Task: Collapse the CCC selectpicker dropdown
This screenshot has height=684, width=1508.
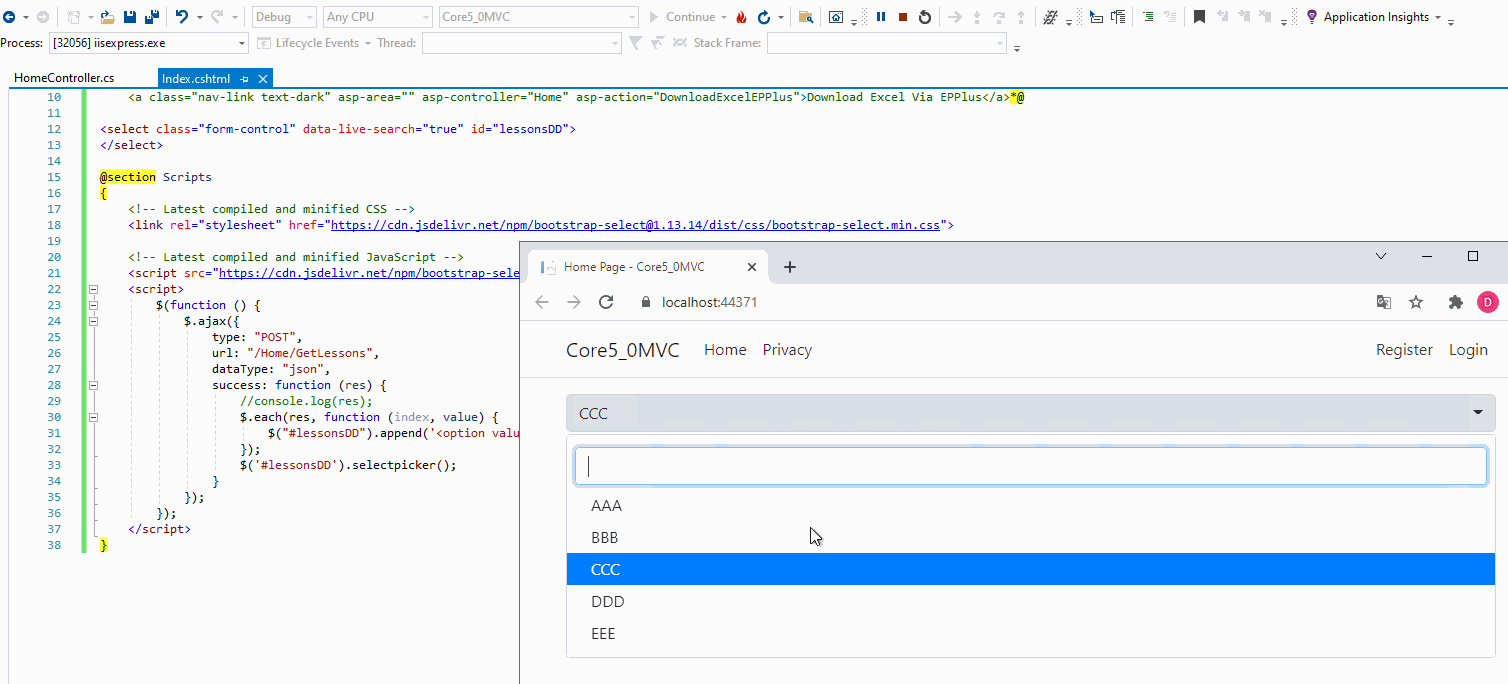Action: [x=1030, y=413]
